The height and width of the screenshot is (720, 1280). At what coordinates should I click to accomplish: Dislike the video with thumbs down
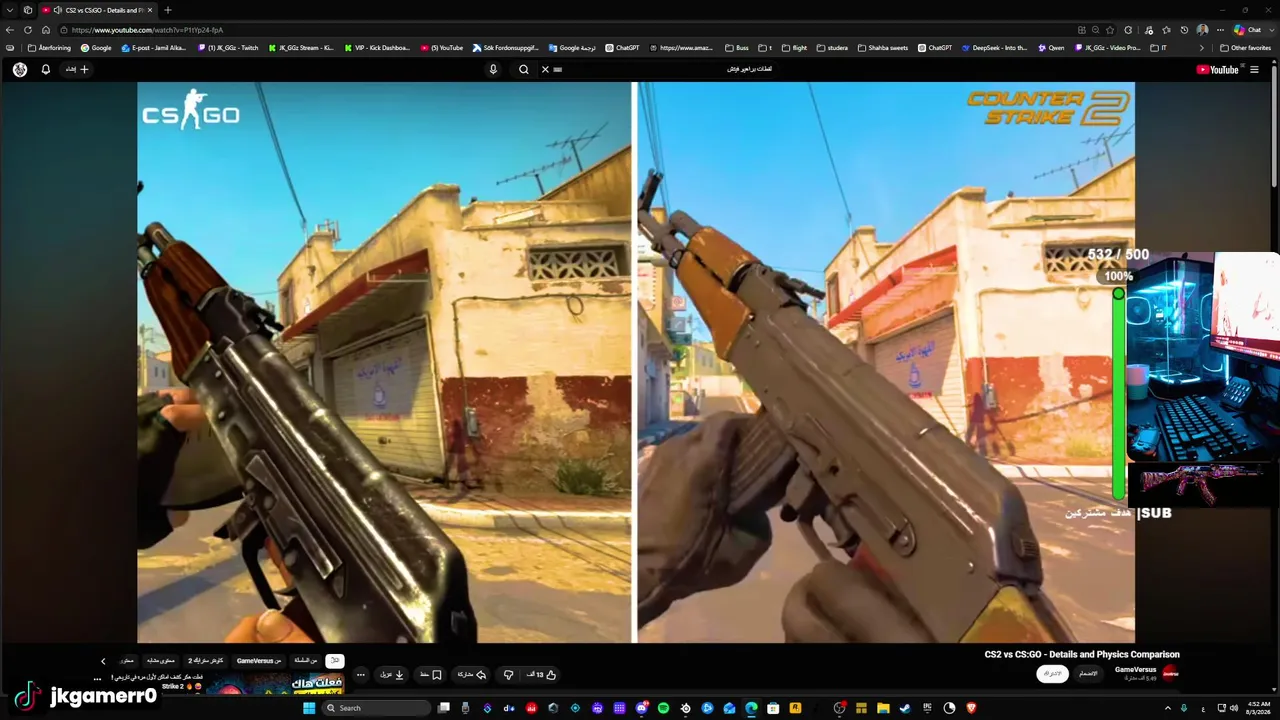pos(509,674)
